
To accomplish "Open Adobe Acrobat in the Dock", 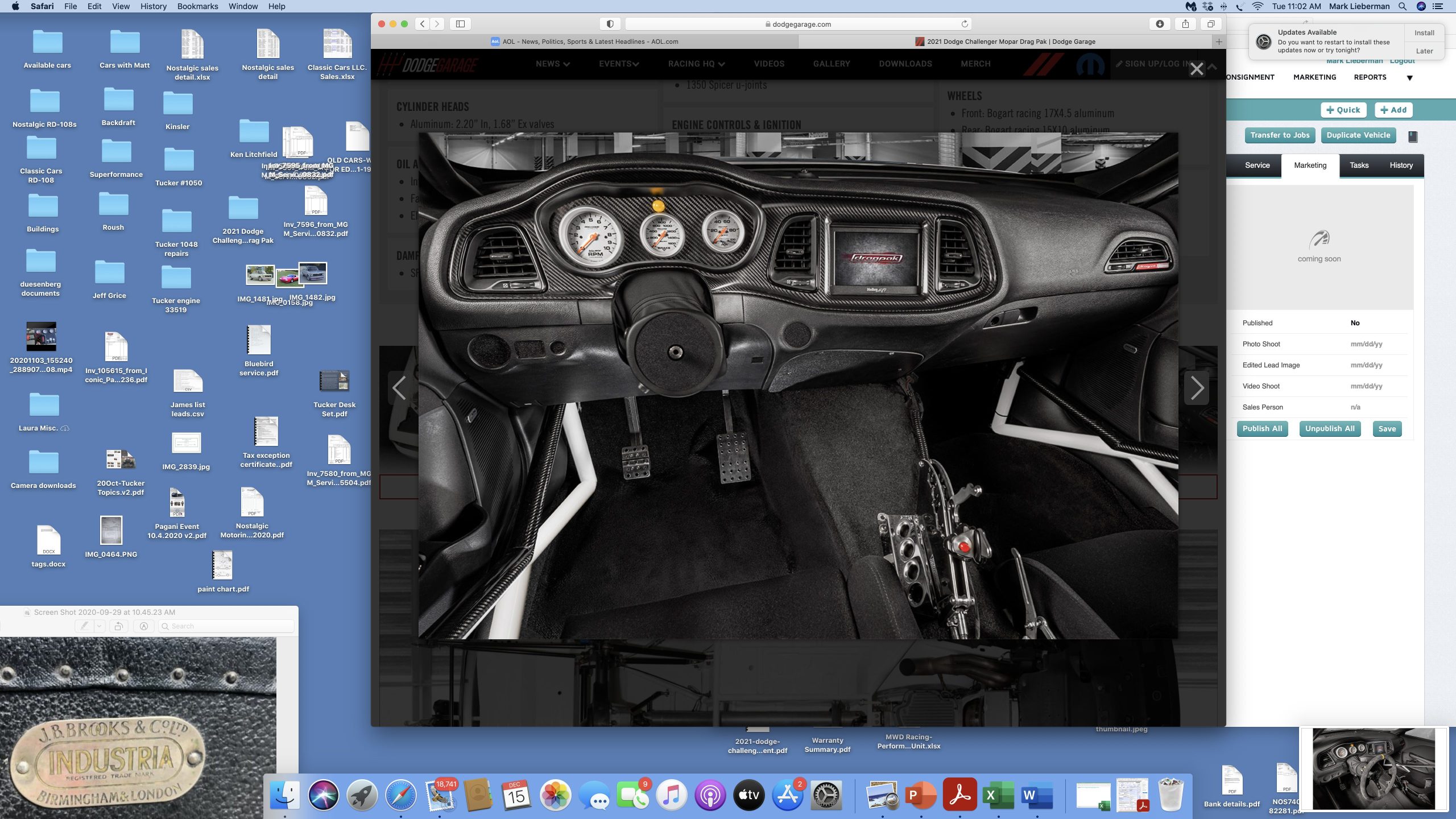I will tap(960, 795).
